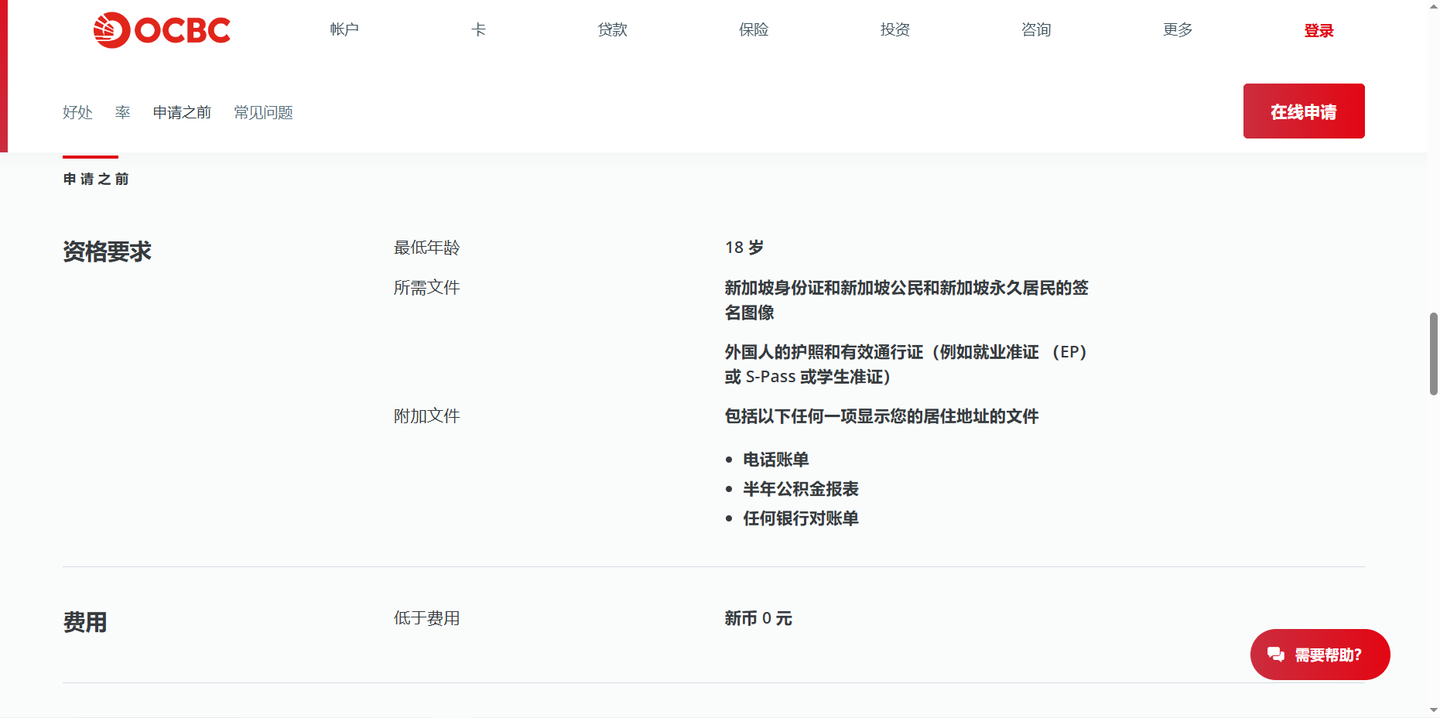Click the 费用 section heading

click(x=85, y=622)
